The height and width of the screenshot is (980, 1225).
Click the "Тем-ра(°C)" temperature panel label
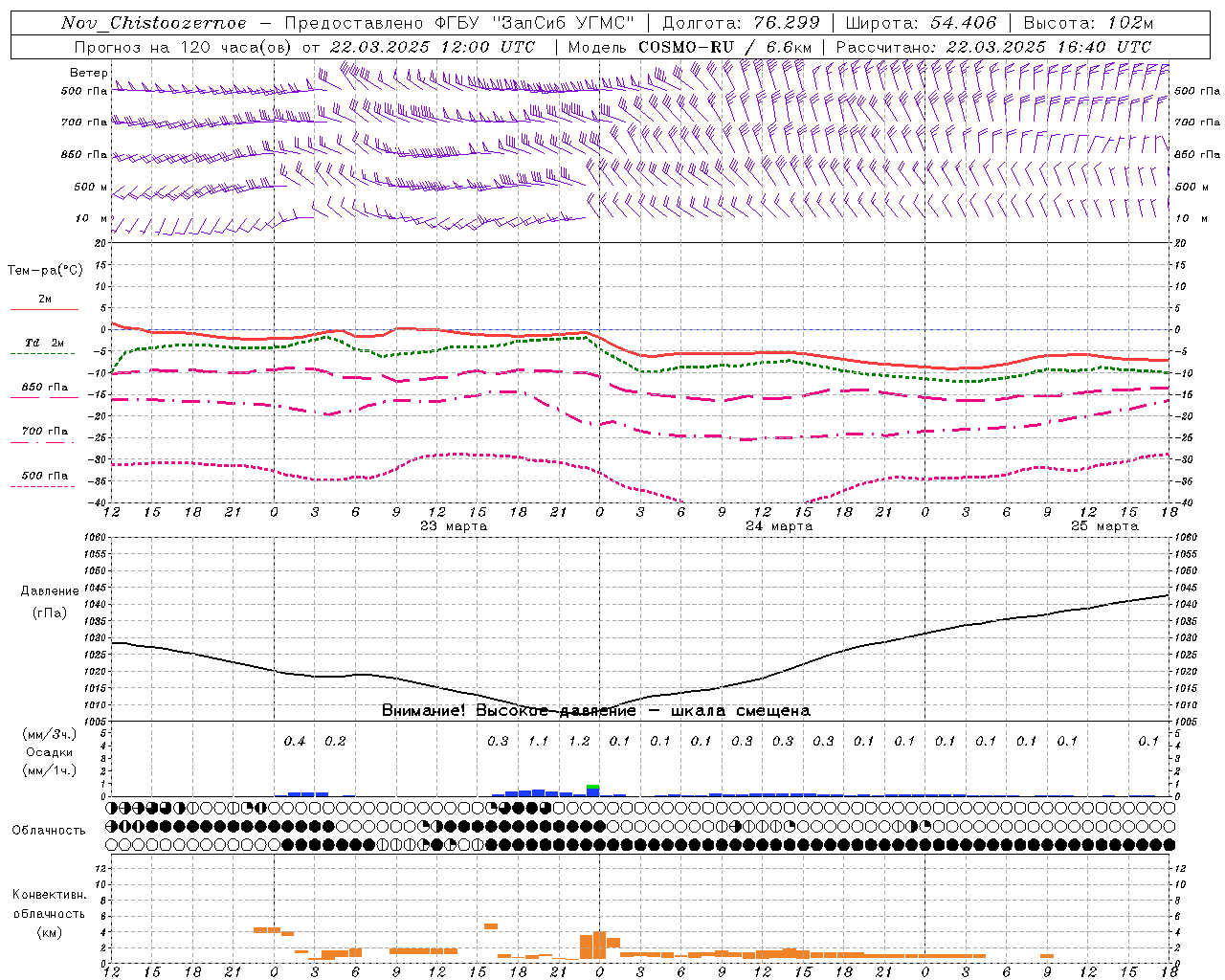[45, 271]
